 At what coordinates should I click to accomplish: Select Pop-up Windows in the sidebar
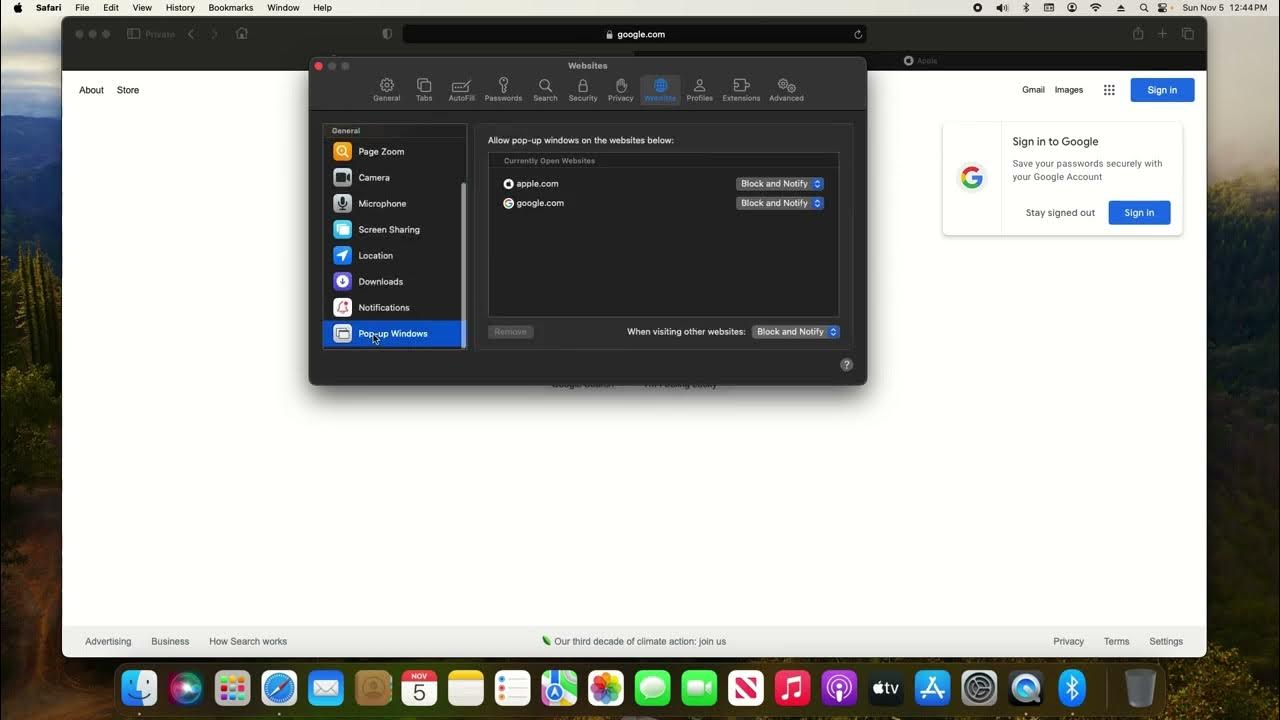coord(394,333)
